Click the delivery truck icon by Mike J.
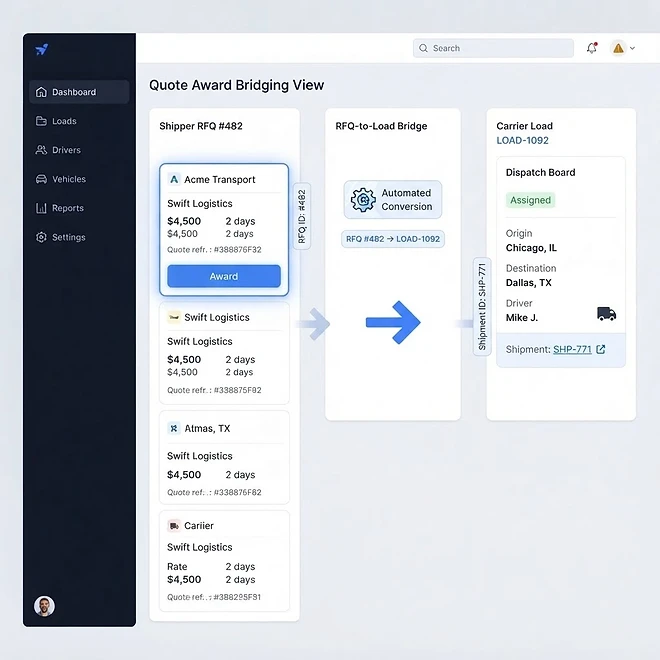This screenshot has width=660, height=660. click(x=607, y=314)
